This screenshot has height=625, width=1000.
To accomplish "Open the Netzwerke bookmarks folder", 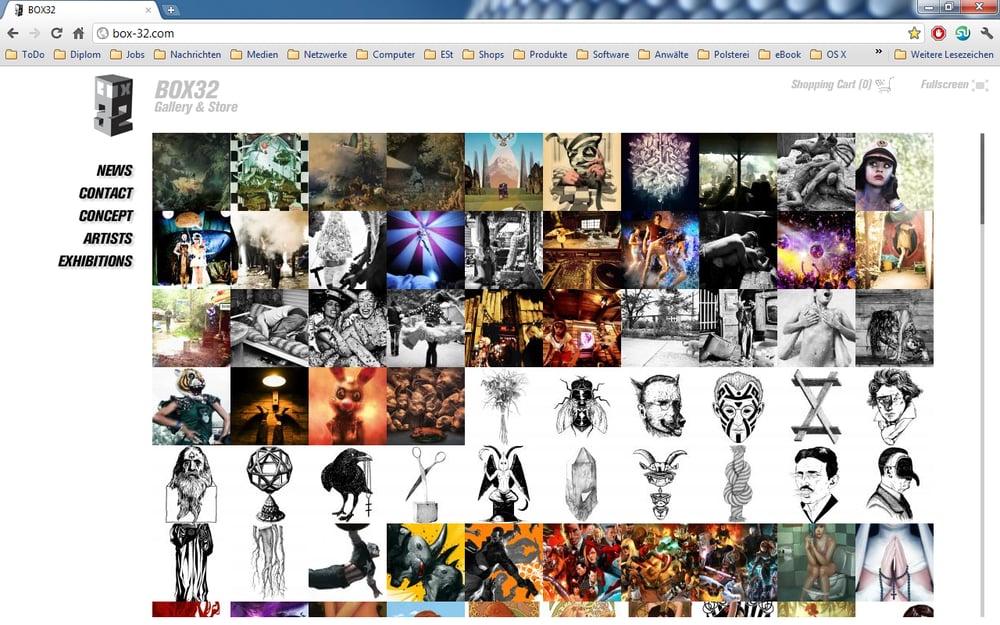I will 317,55.
